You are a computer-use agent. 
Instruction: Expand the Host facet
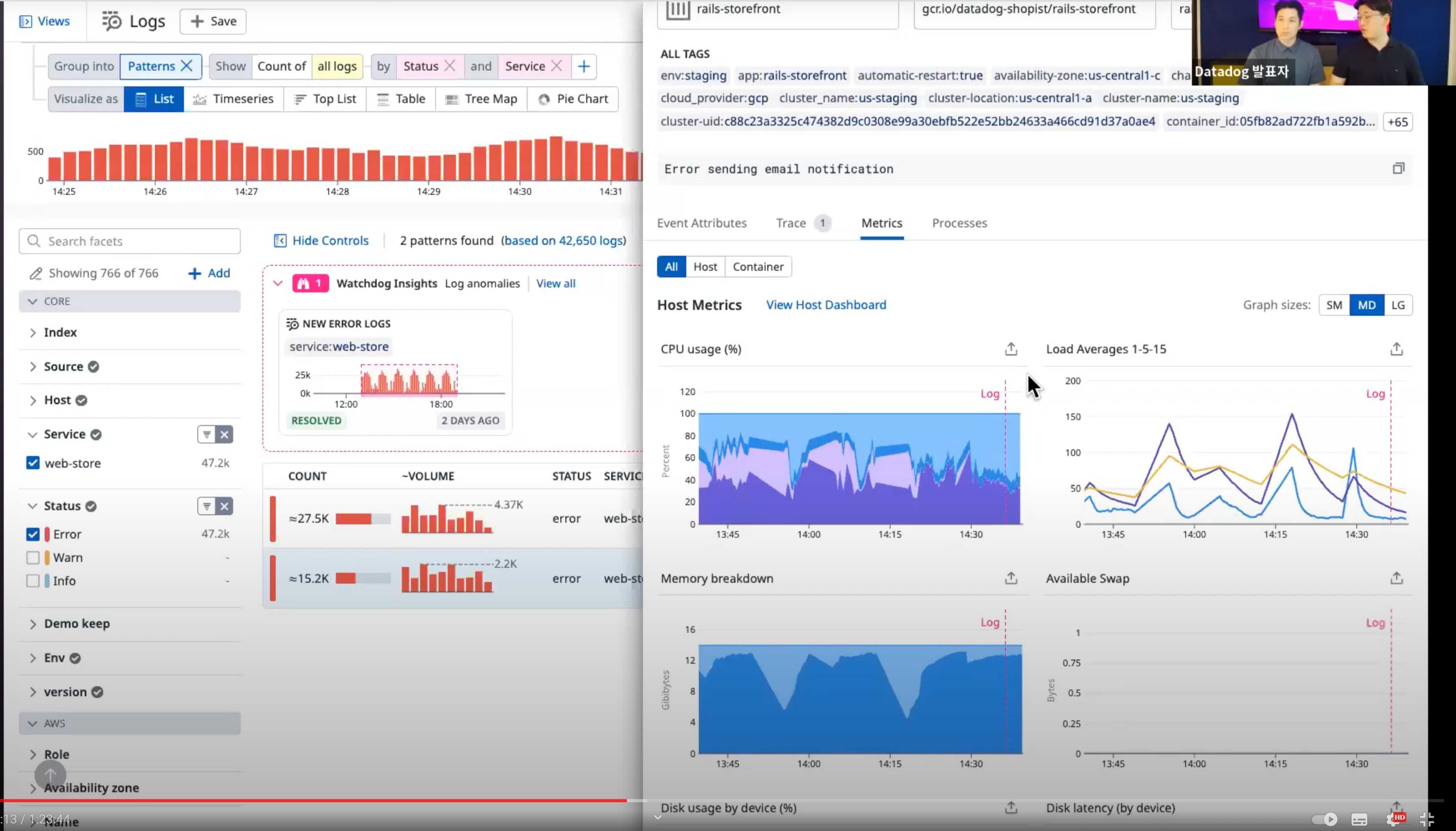coord(33,400)
